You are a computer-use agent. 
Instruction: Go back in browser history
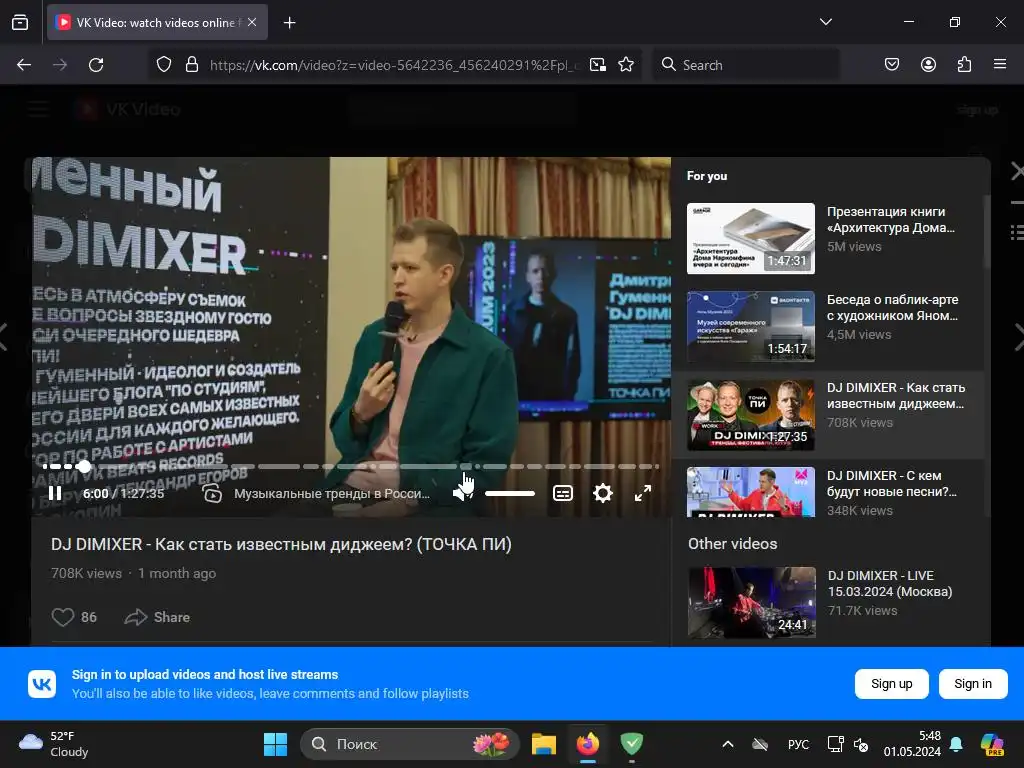pos(24,65)
